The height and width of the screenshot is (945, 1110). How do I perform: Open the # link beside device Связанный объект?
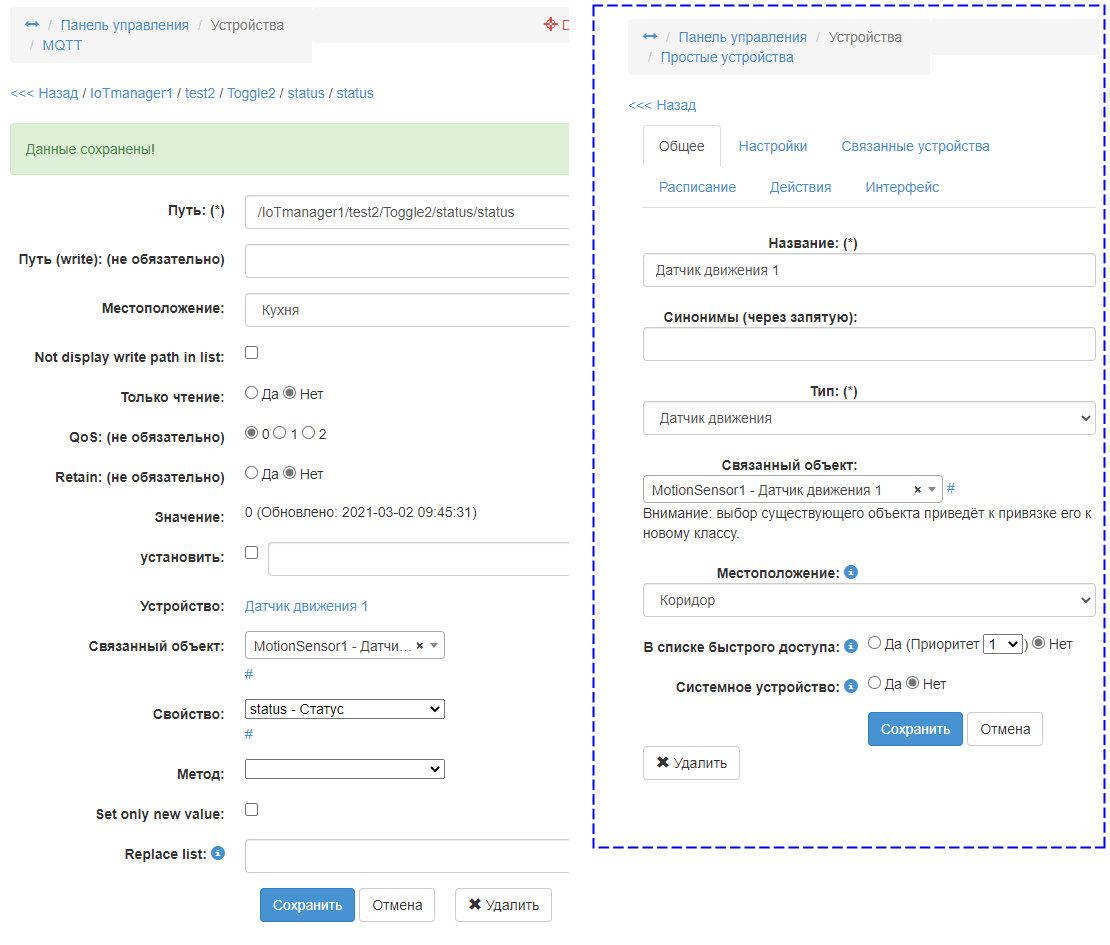951,488
